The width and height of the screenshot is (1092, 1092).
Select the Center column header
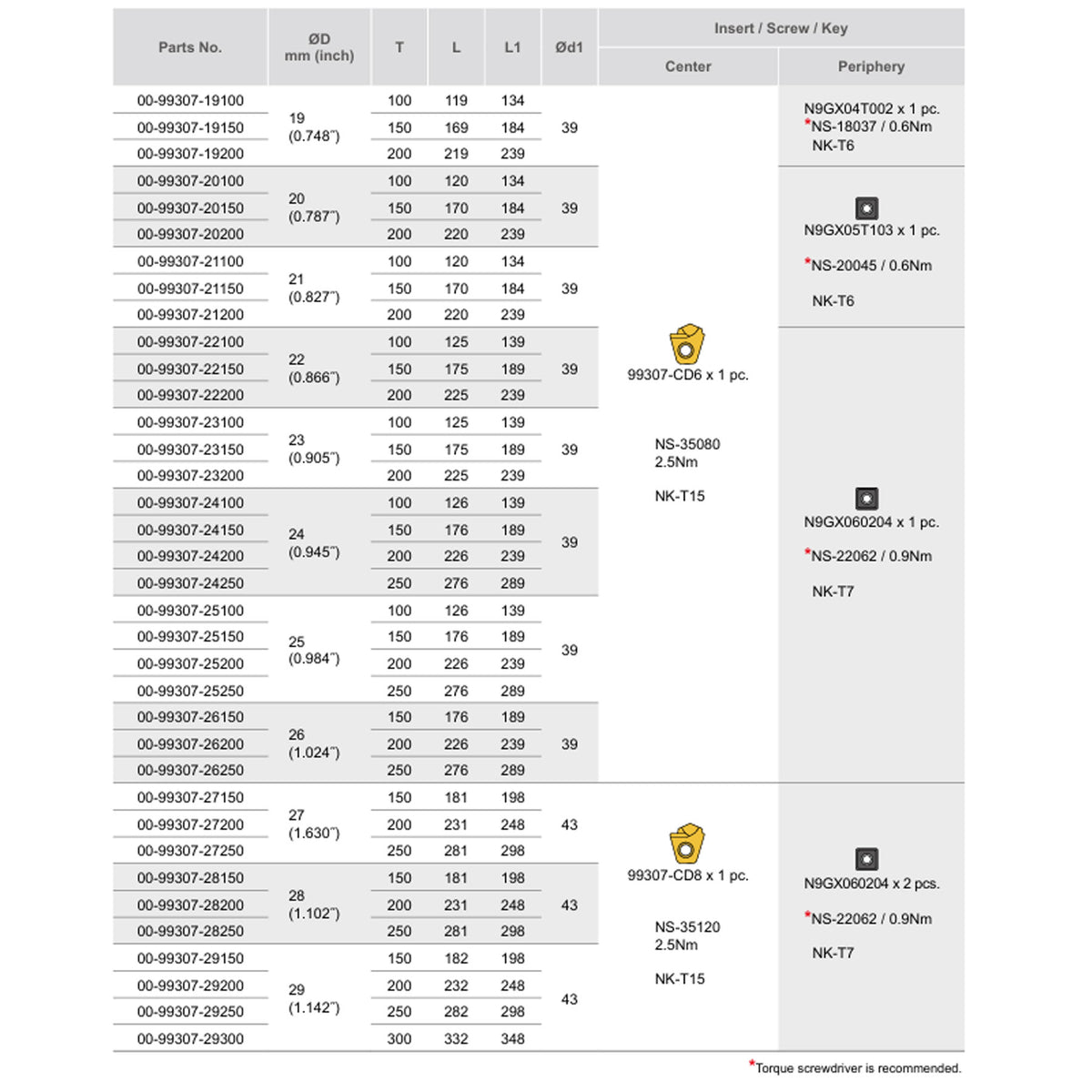click(x=688, y=66)
